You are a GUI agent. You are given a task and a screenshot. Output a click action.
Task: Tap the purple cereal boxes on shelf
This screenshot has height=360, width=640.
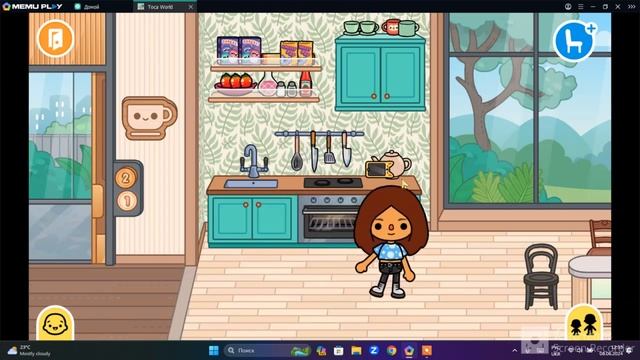tap(239, 51)
